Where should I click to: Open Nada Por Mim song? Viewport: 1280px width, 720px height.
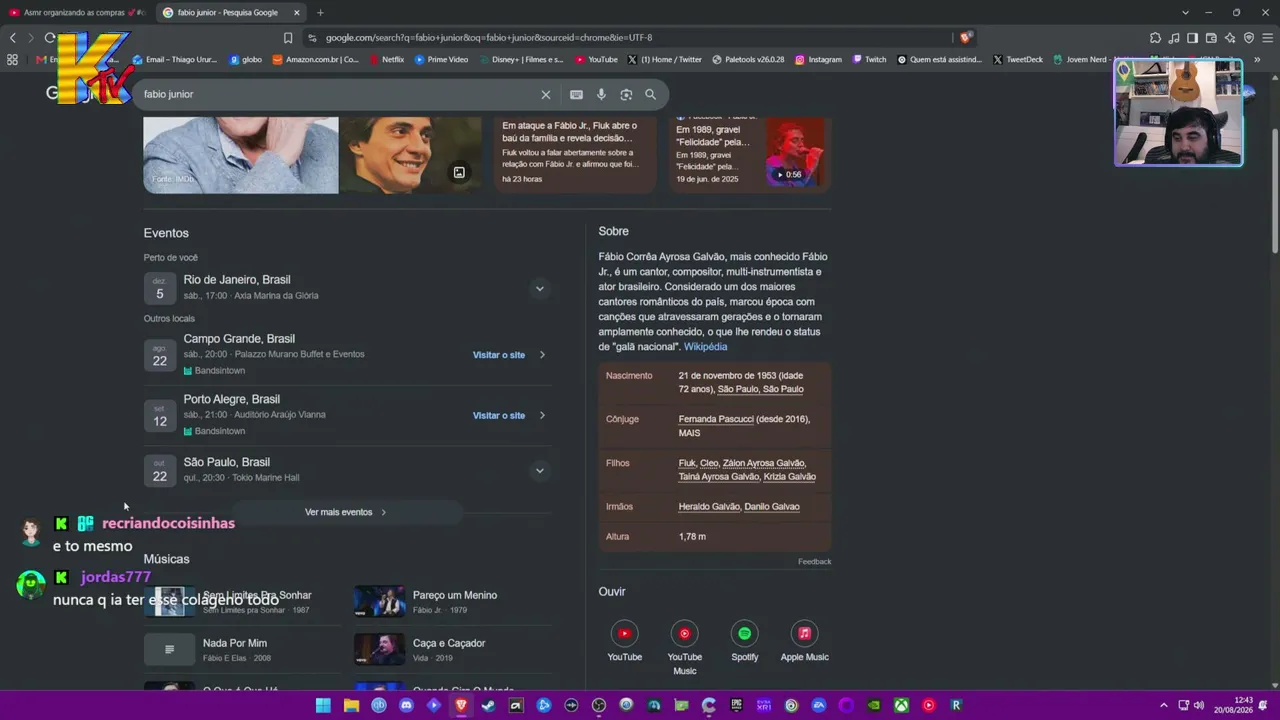242,649
